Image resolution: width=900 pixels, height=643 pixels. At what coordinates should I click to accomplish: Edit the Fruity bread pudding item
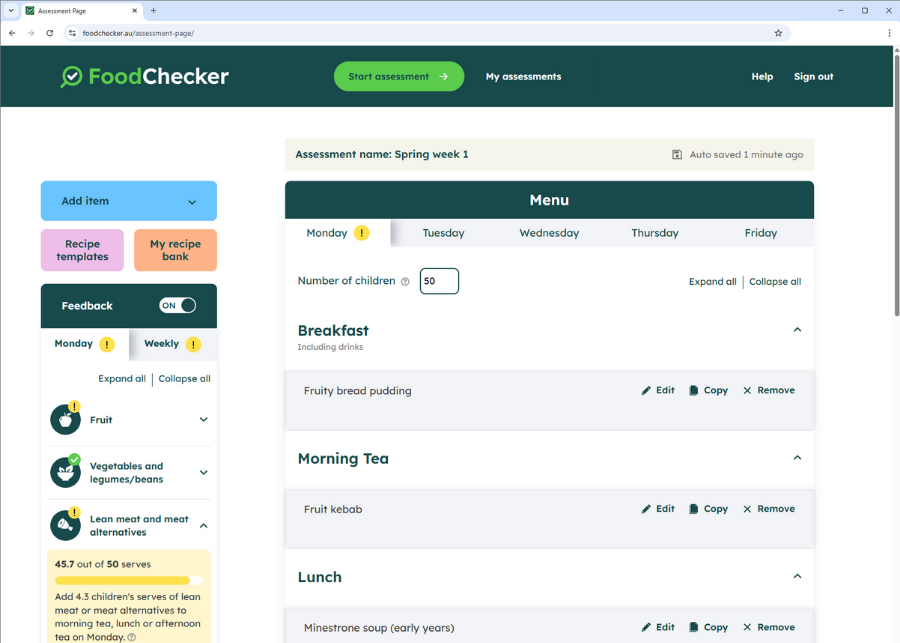tap(658, 391)
